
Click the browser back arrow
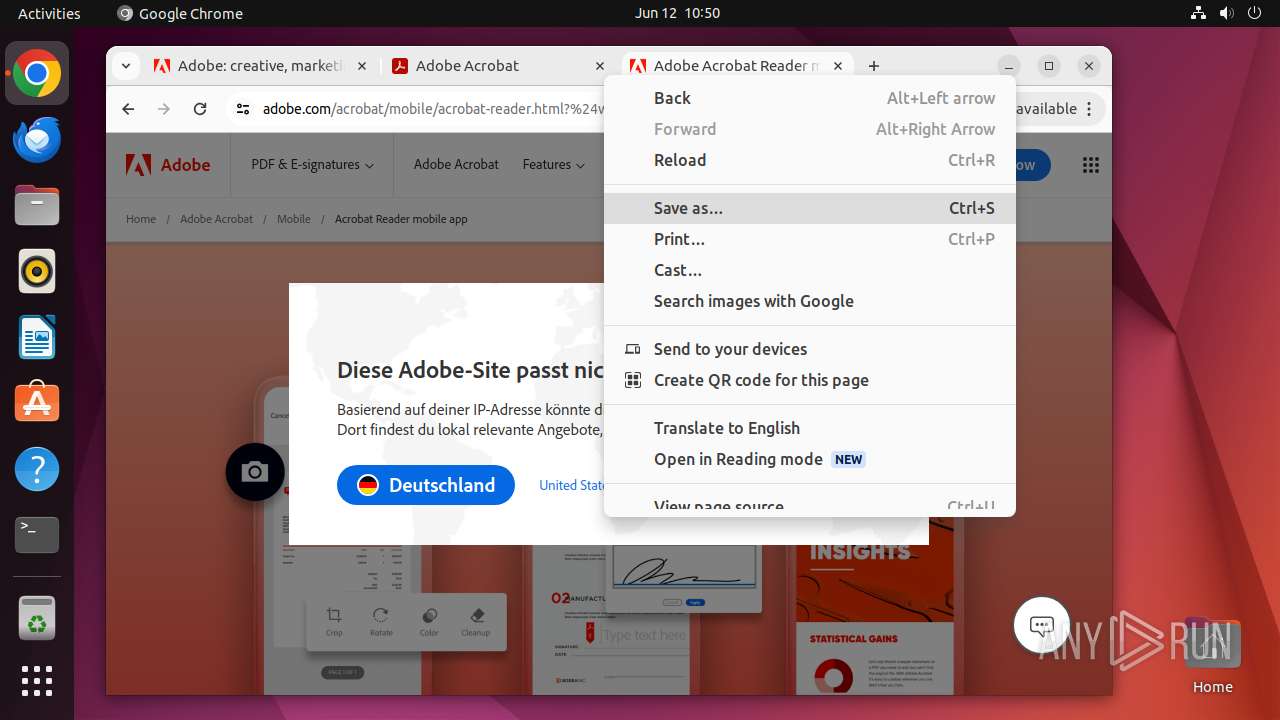click(x=128, y=109)
